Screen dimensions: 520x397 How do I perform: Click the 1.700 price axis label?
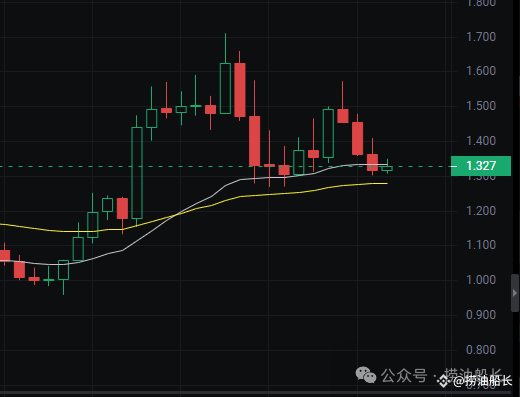tap(481, 37)
